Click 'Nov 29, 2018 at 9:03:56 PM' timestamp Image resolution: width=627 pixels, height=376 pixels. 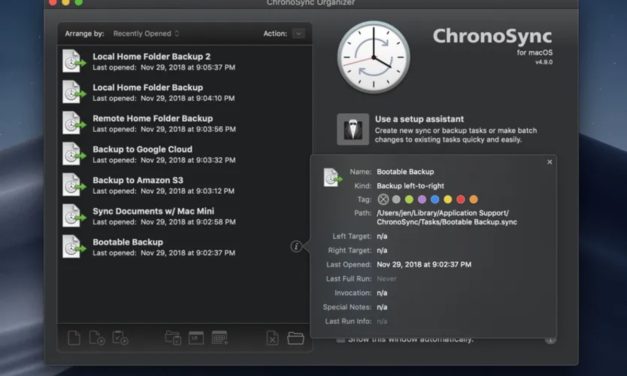pos(188,129)
